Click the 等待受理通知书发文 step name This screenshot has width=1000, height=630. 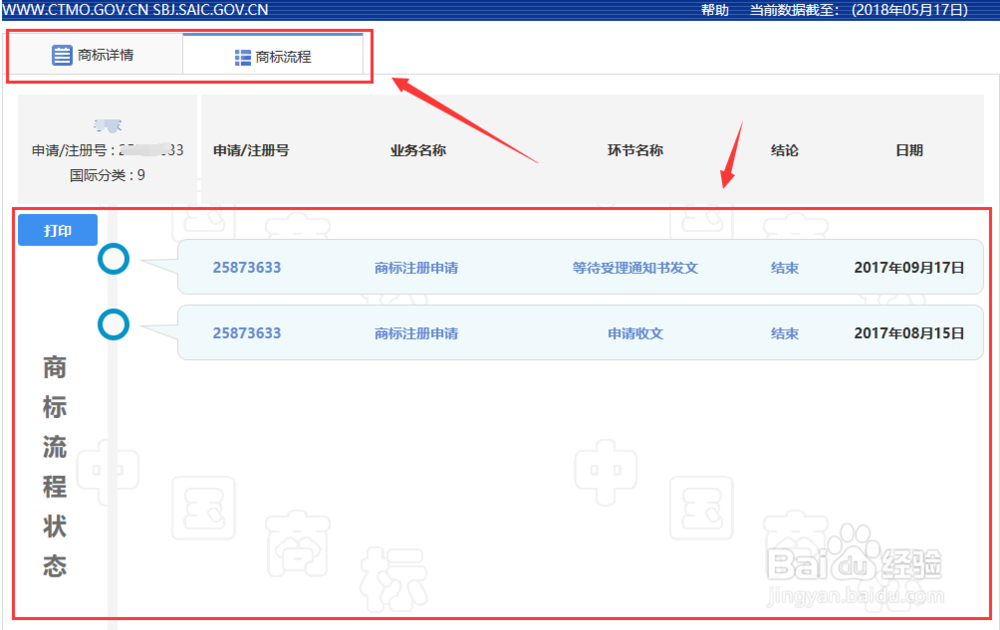(636, 268)
